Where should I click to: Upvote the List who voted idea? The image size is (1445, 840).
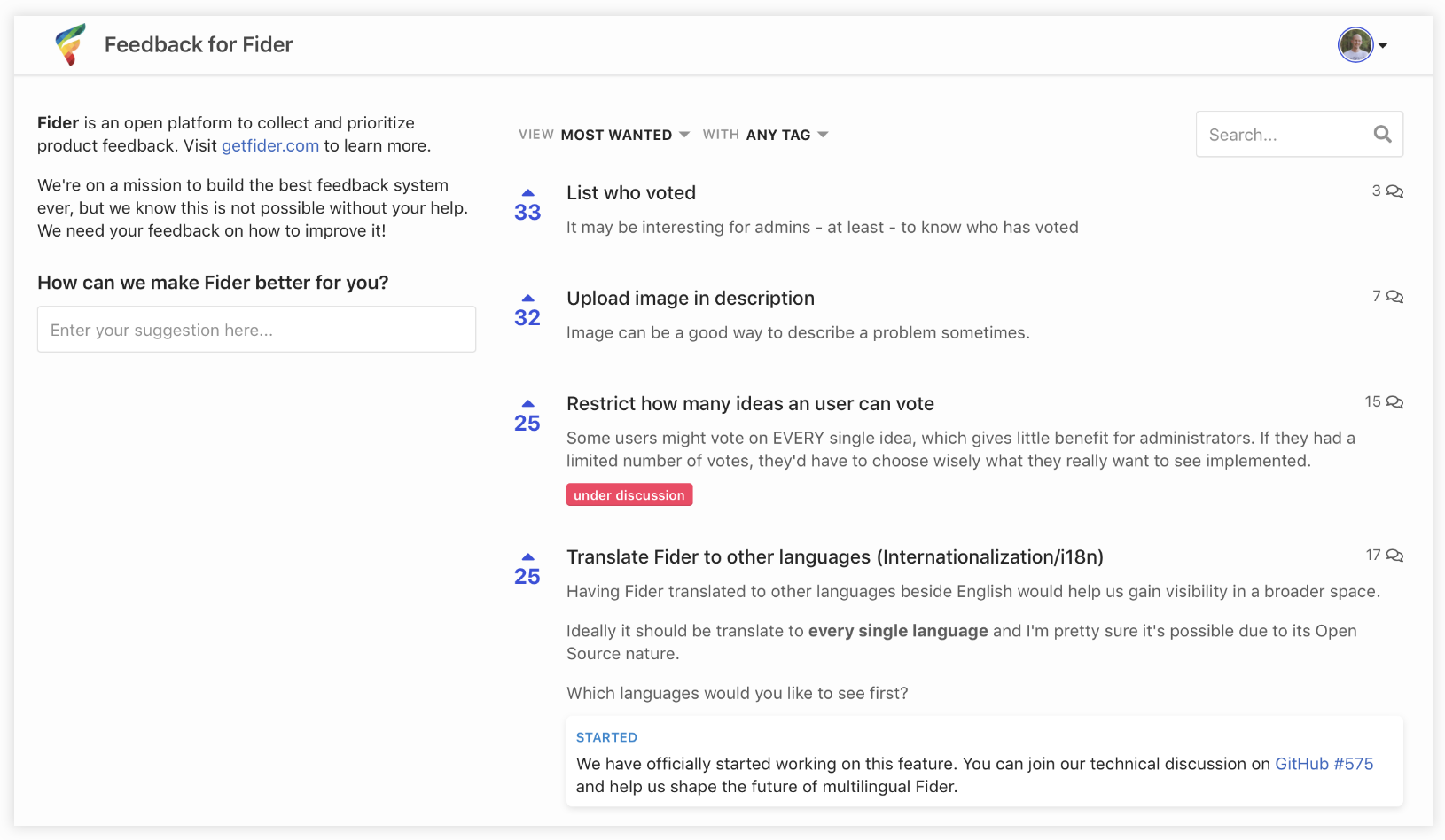(x=527, y=192)
